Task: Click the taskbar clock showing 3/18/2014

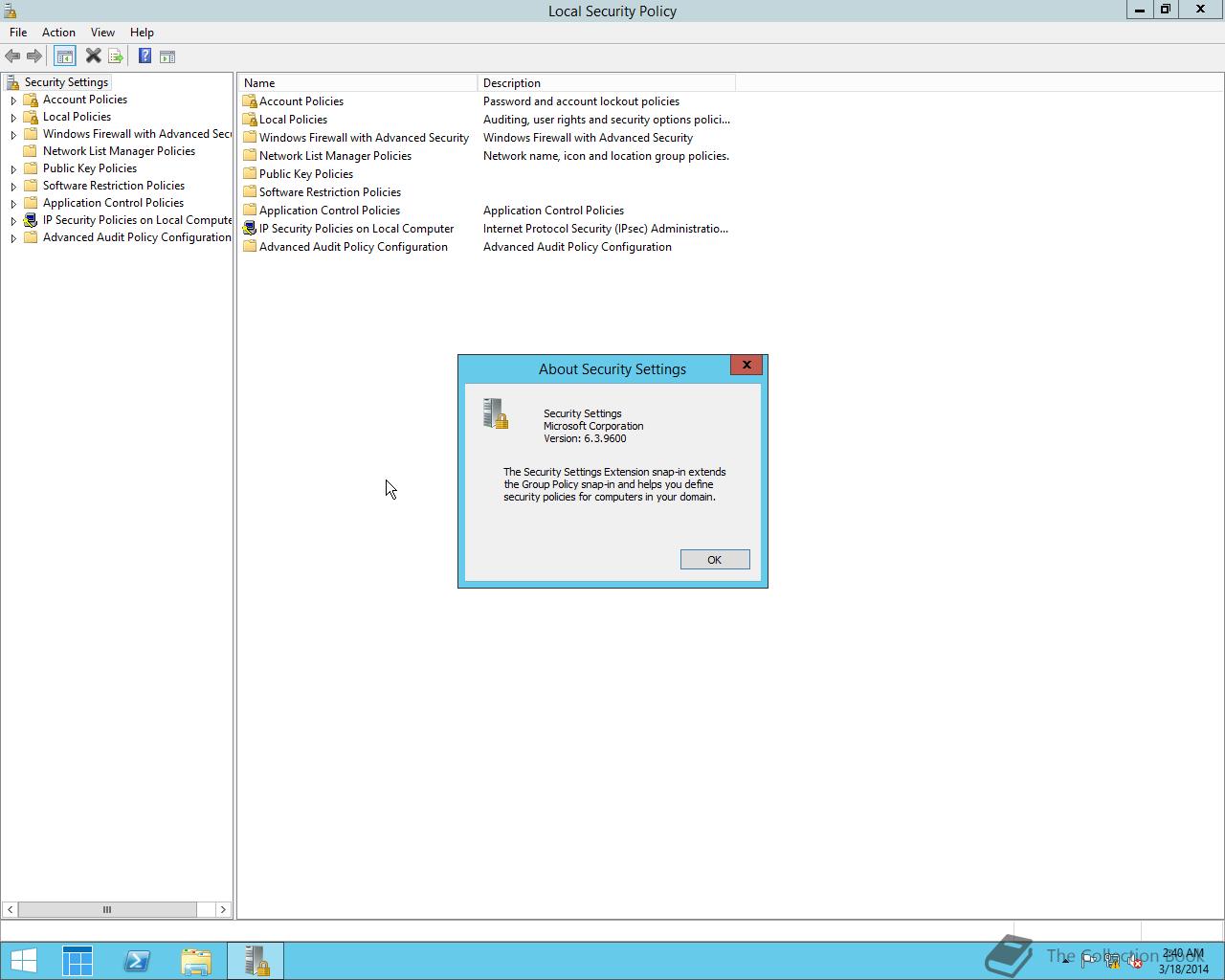Action: [1183, 961]
